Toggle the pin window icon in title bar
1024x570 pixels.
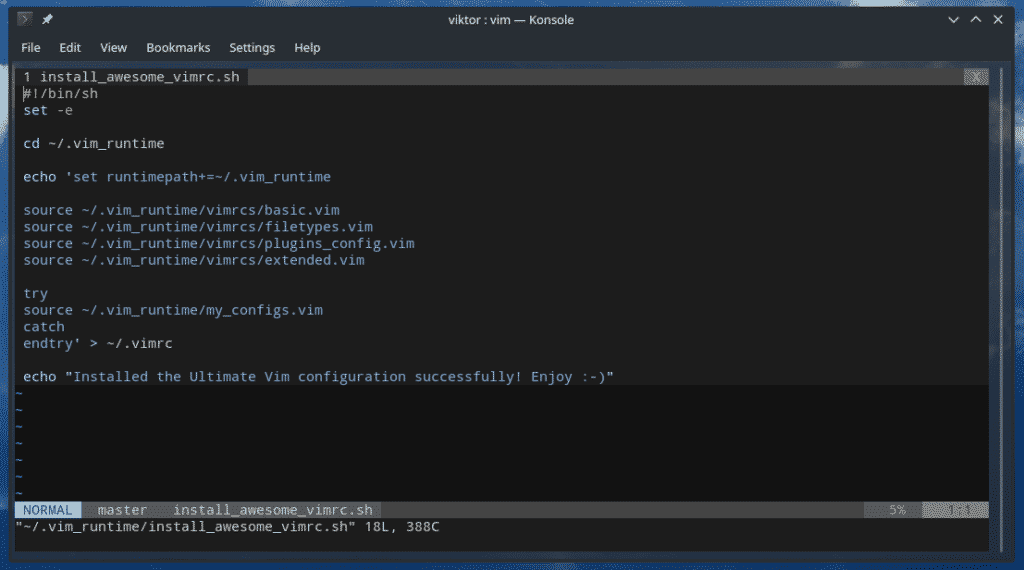(x=47, y=20)
